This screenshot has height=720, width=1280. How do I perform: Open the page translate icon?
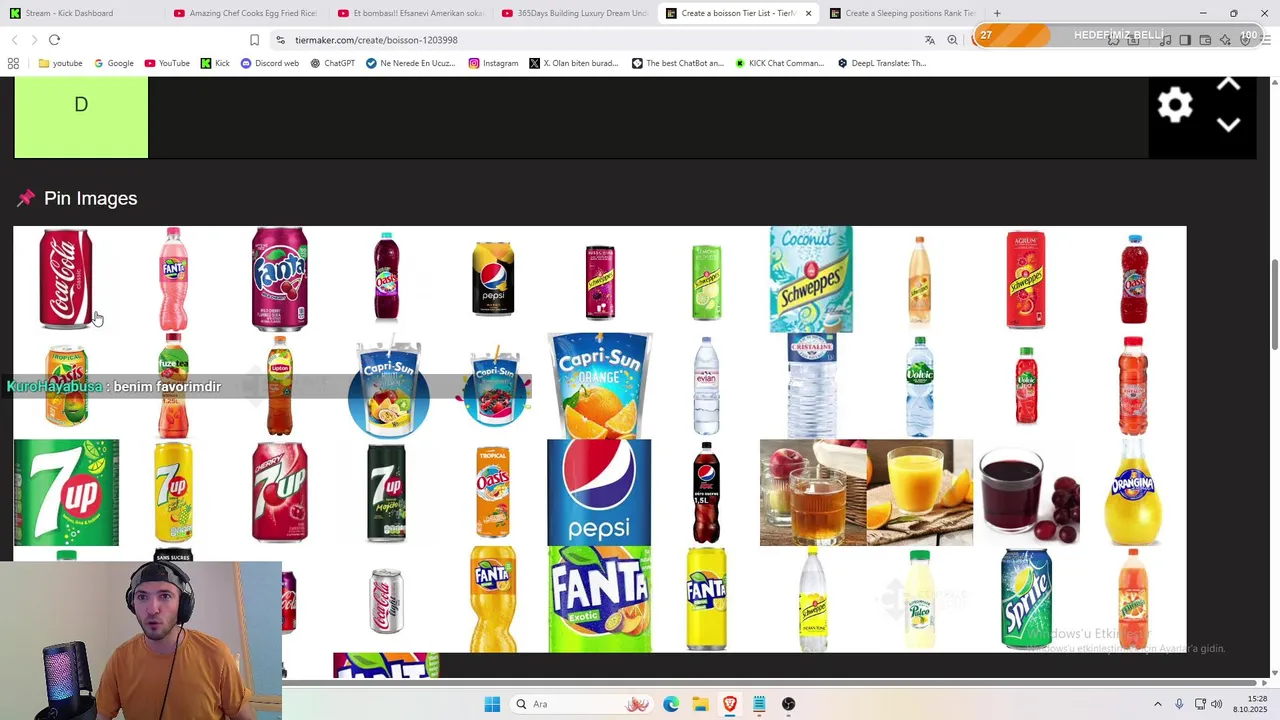click(929, 40)
